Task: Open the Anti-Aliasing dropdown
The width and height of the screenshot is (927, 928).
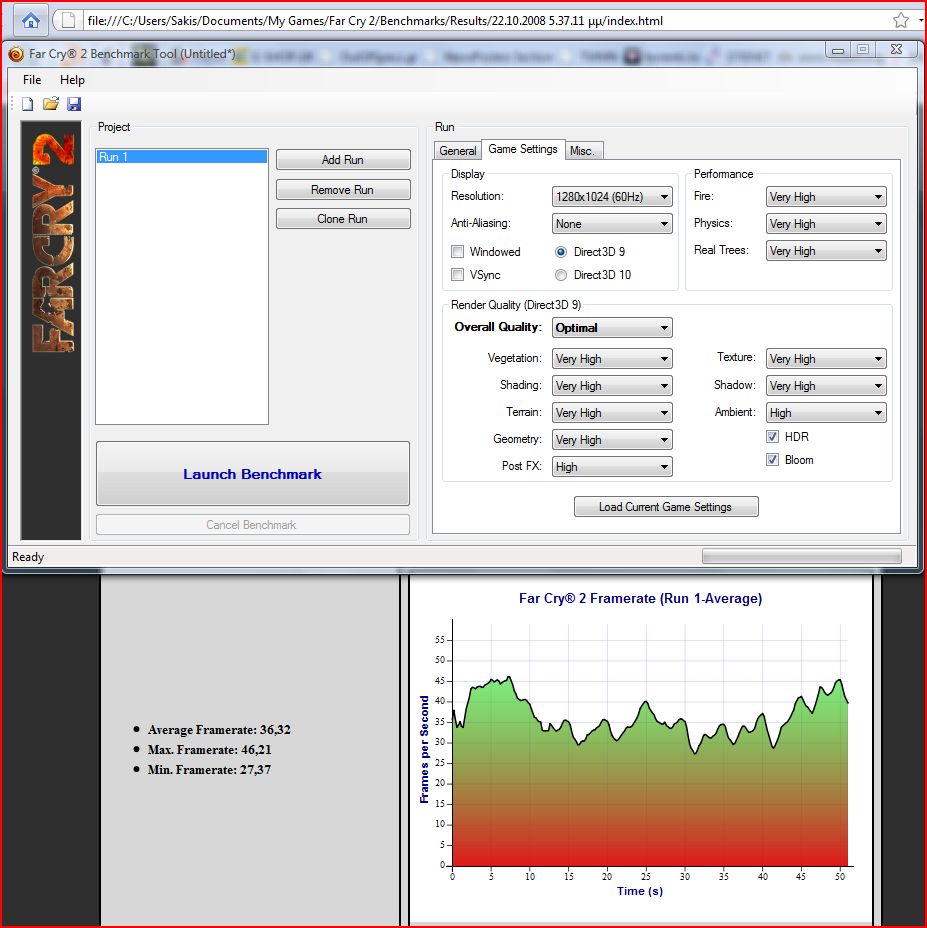Action: point(612,224)
